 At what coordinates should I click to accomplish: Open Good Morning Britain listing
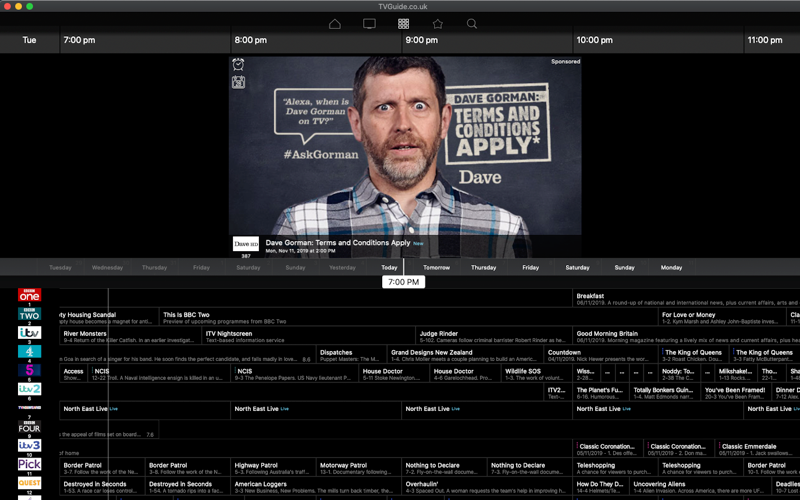coord(686,336)
